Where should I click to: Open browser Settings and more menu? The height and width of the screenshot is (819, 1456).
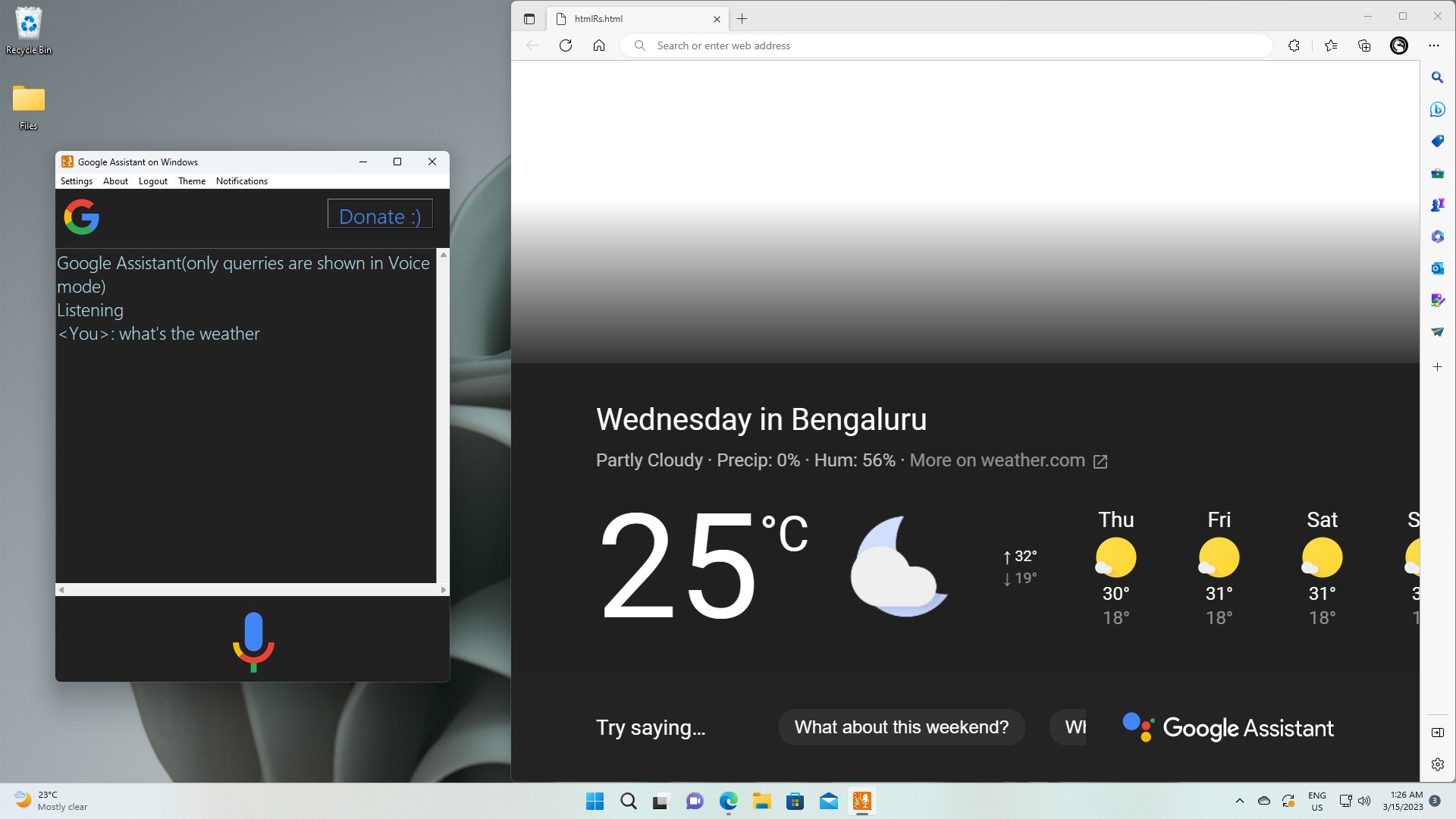[x=1433, y=45]
